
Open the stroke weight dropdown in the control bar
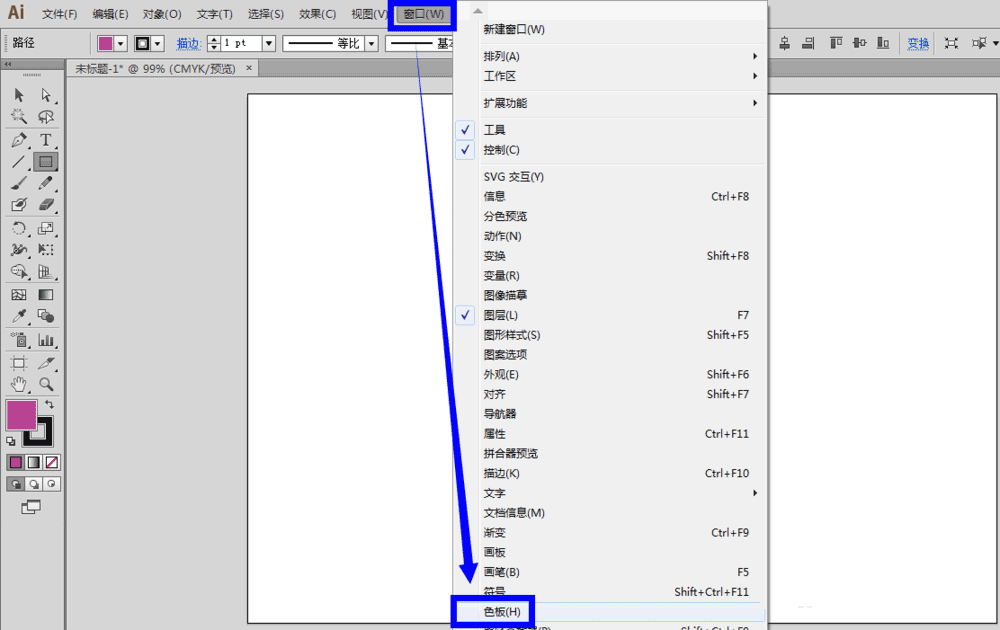click(269, 43)
